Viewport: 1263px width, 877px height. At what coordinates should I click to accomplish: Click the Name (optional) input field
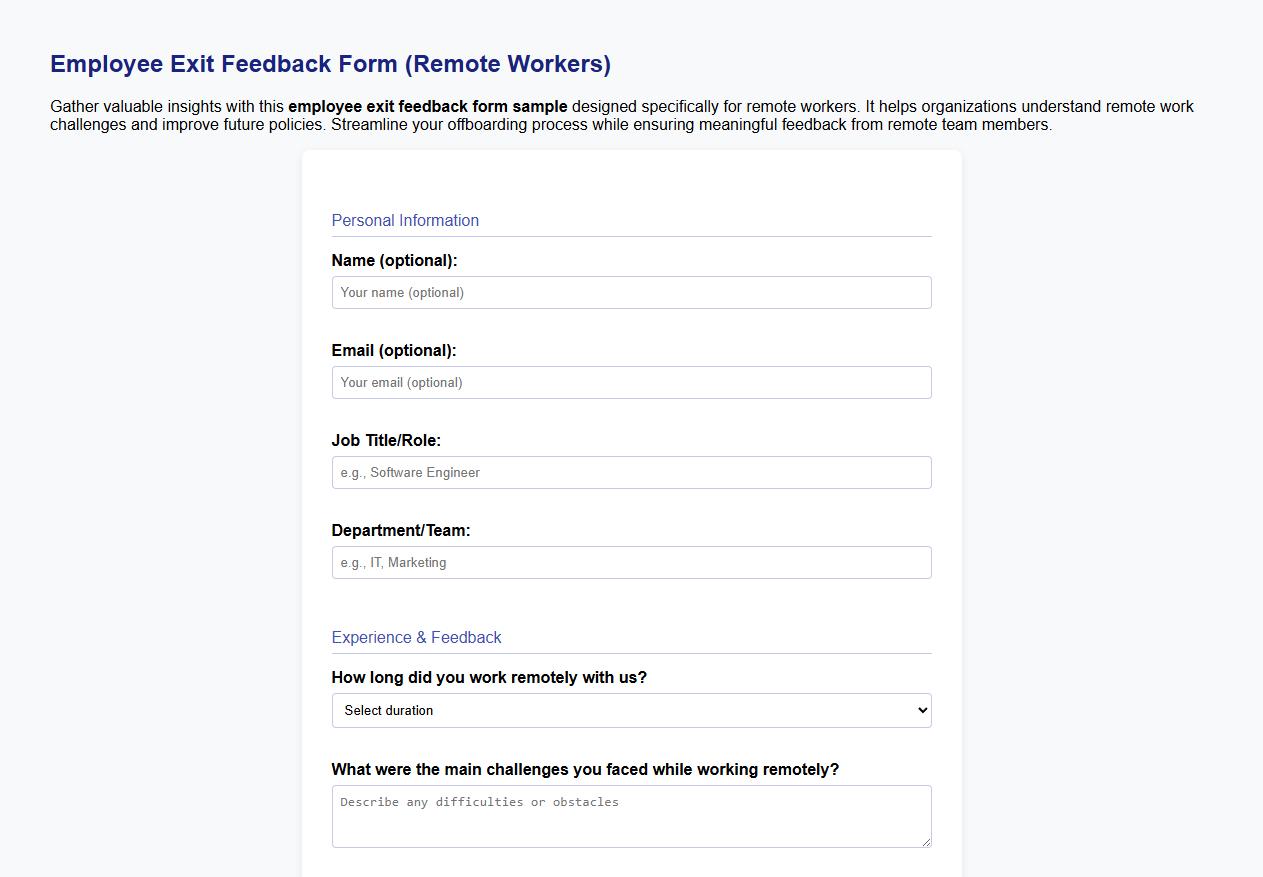click(x=631, y=292)
